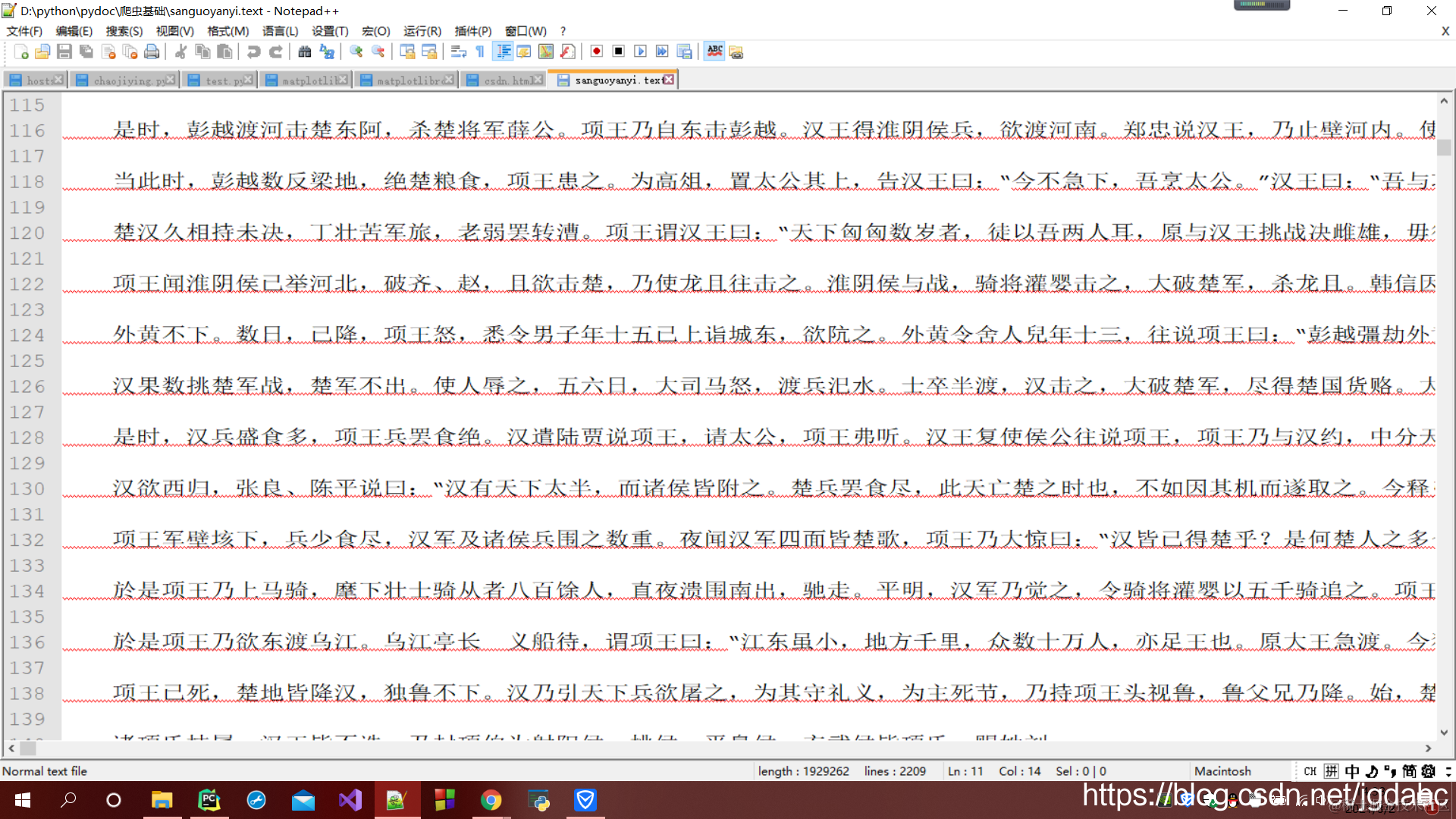Click the Print toolbar icon

[x=152, y=52]
